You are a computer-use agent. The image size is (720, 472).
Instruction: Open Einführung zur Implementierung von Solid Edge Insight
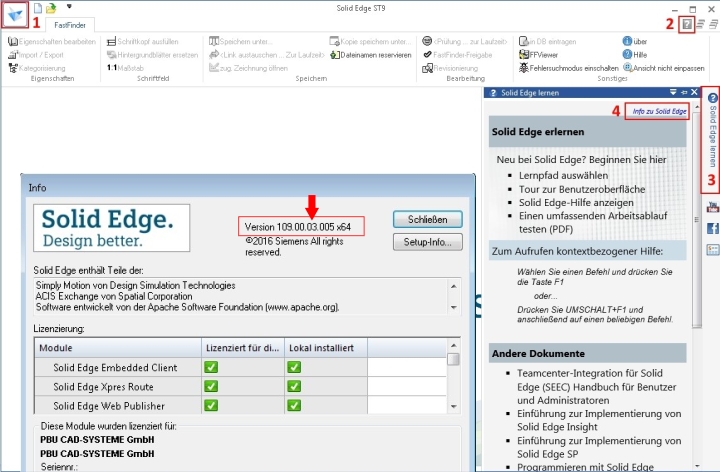[599, 420]
